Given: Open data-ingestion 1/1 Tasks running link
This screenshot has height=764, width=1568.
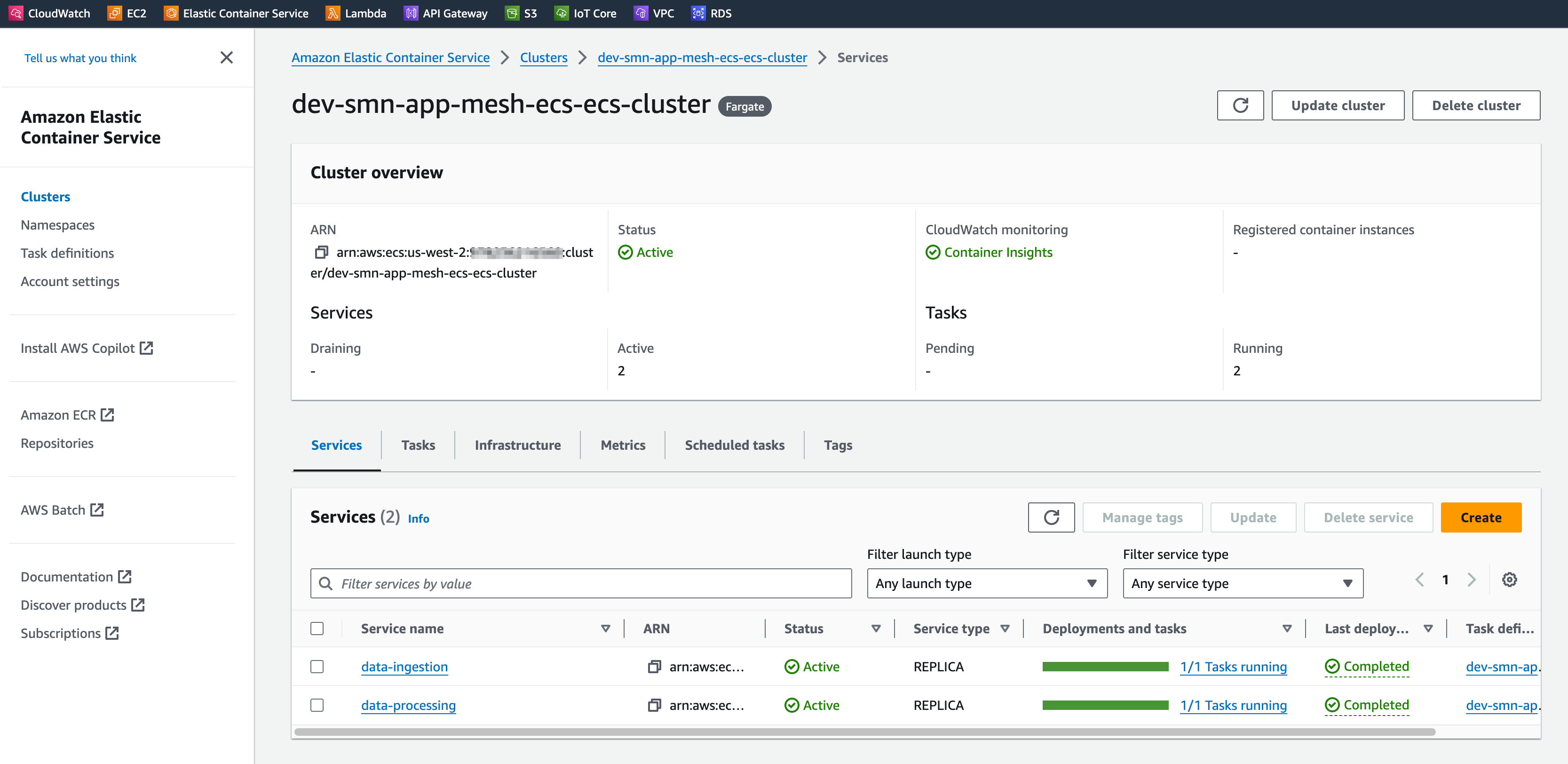Looking at the screenshot, I should [1233, 667].
